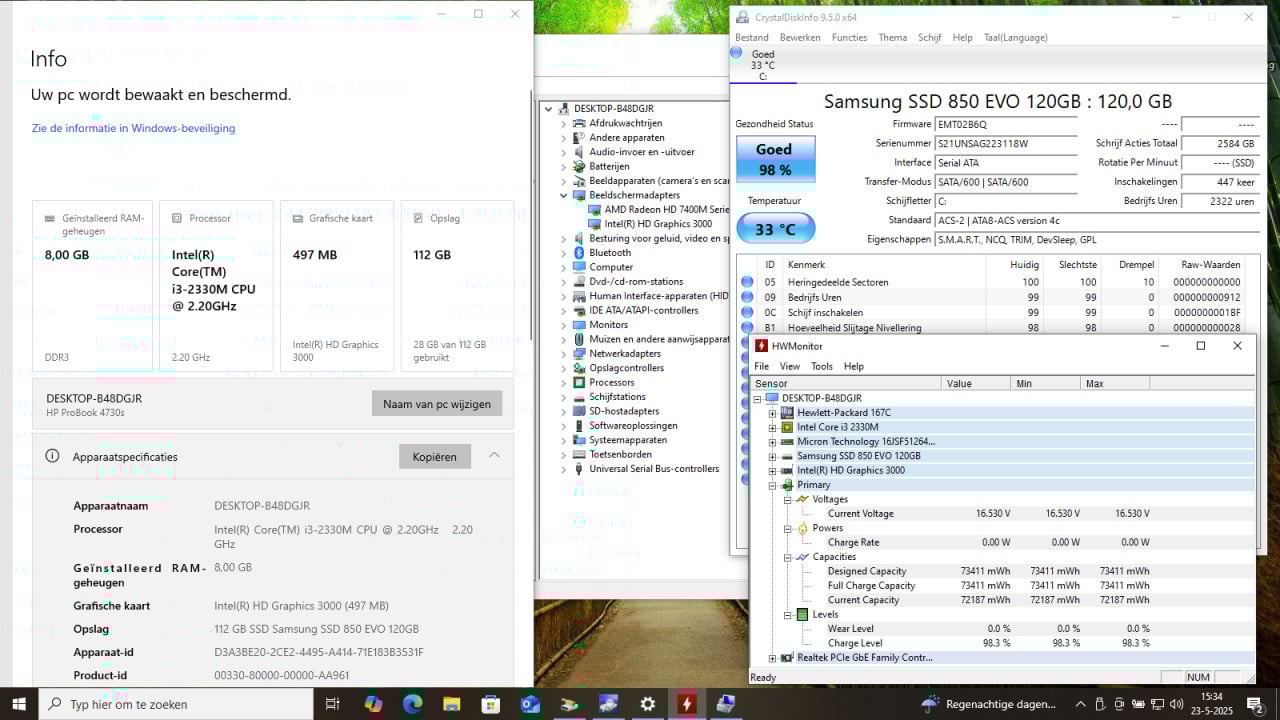Click the Processors device icon in Device Manager

579,382
